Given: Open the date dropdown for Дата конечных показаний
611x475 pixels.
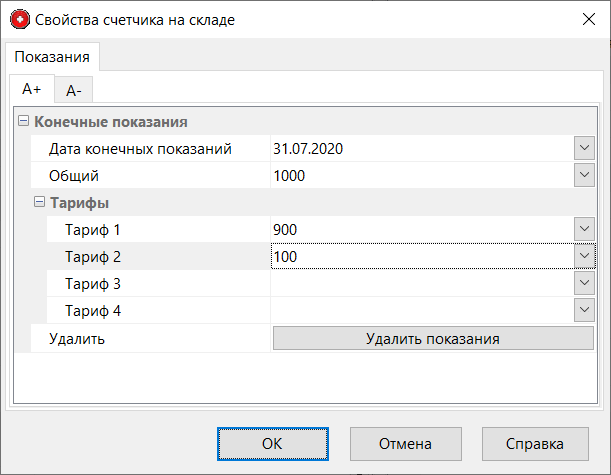Looking at the screenshot, I should click(585, 149).
